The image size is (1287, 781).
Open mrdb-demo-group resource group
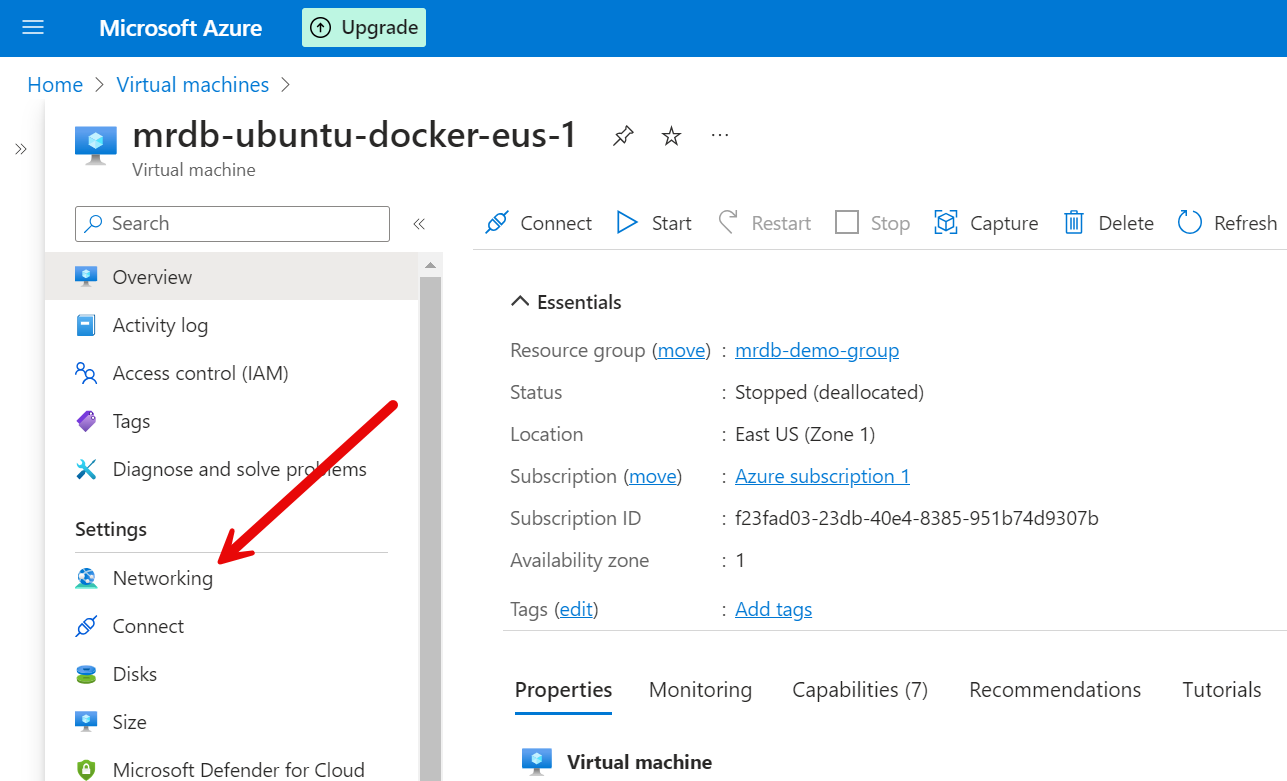tap(817, 350)
